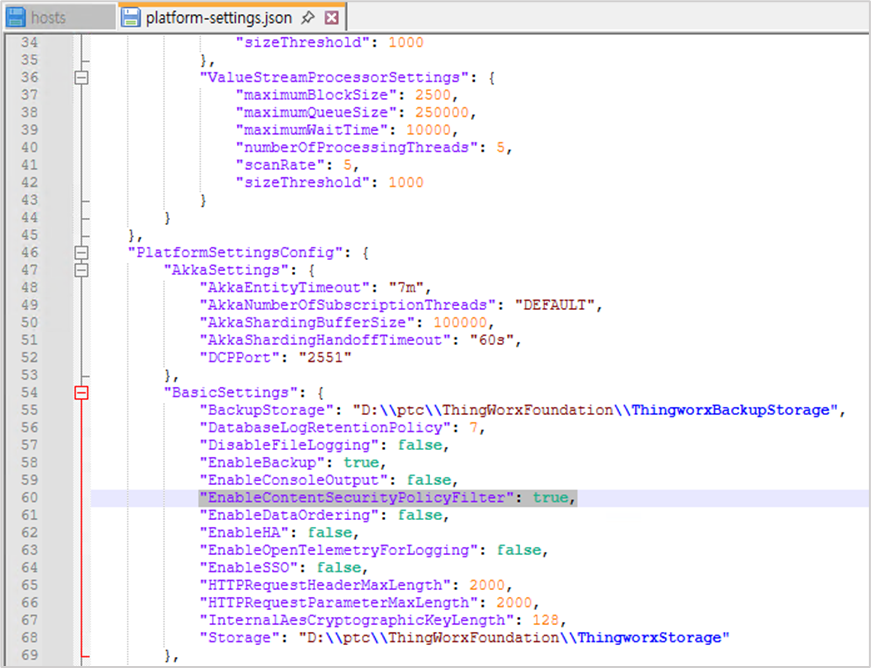Viewport: 871px width, 668px height.
Task: Collapse the PlatformSettingsConfig block at line 46
Action: point(81,253)
